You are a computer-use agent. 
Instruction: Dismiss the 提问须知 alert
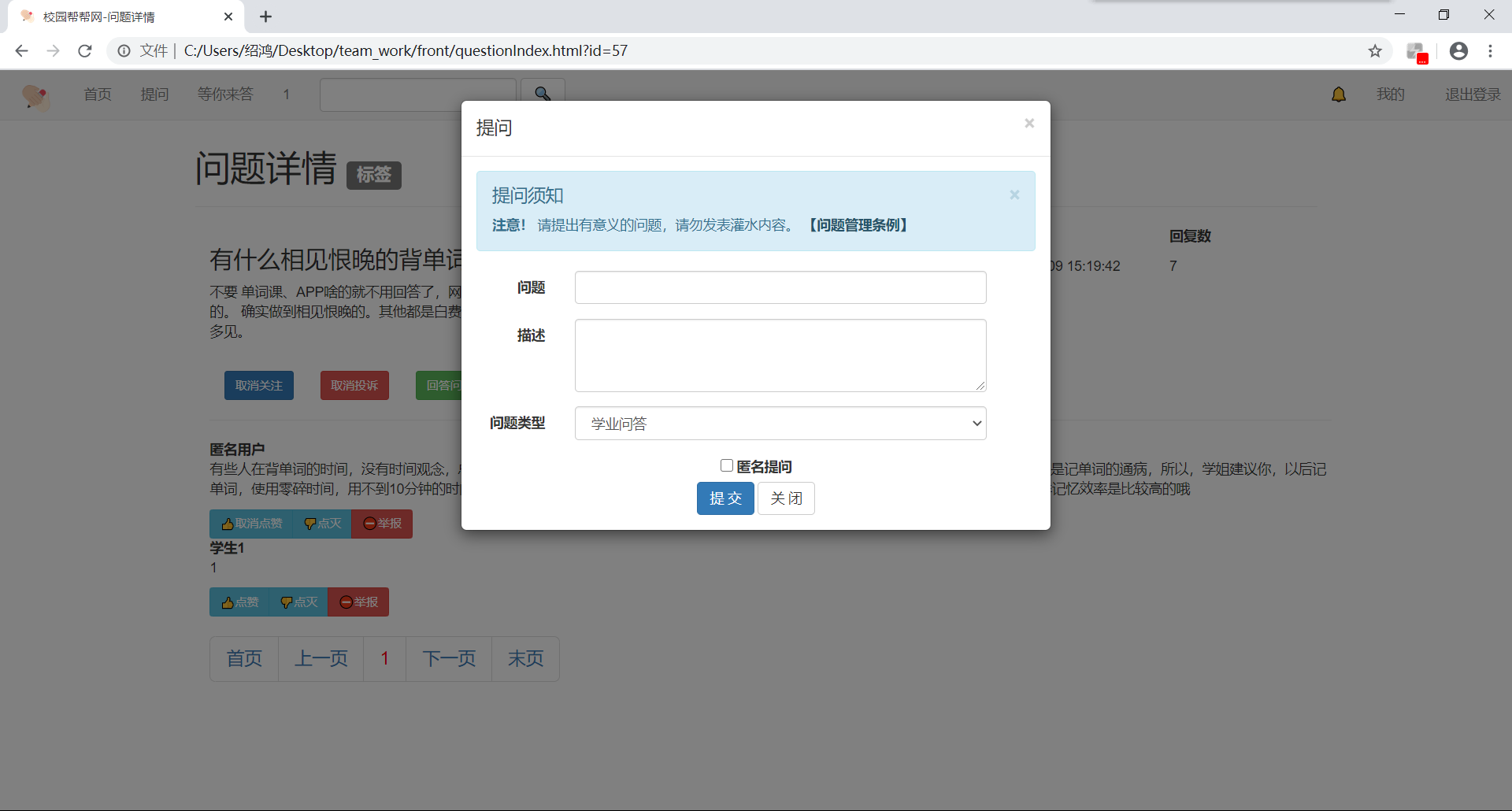[x=1014, y=195]
